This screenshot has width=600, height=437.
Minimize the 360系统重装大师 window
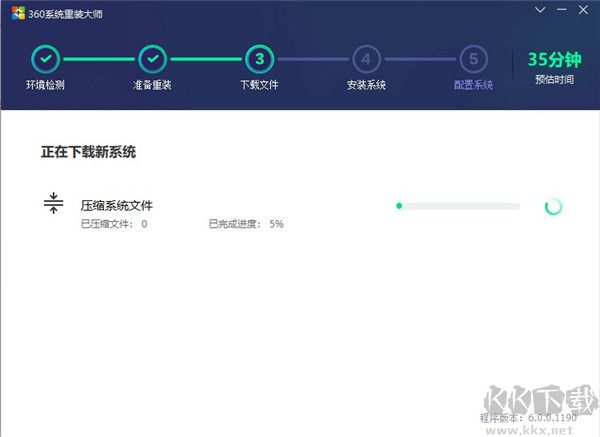(x=562, y=10)
